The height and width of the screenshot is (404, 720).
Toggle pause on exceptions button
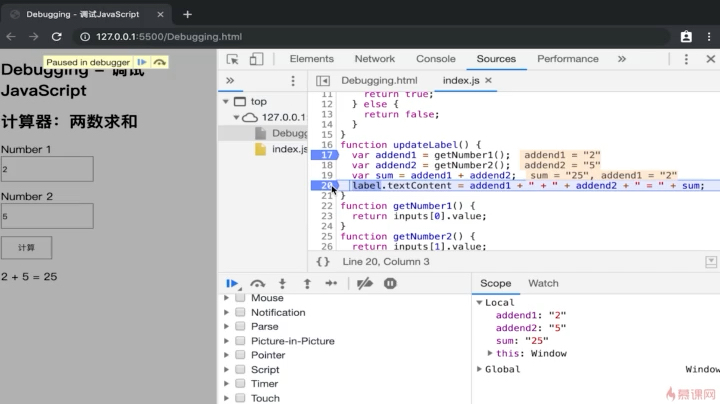[390, 283]
